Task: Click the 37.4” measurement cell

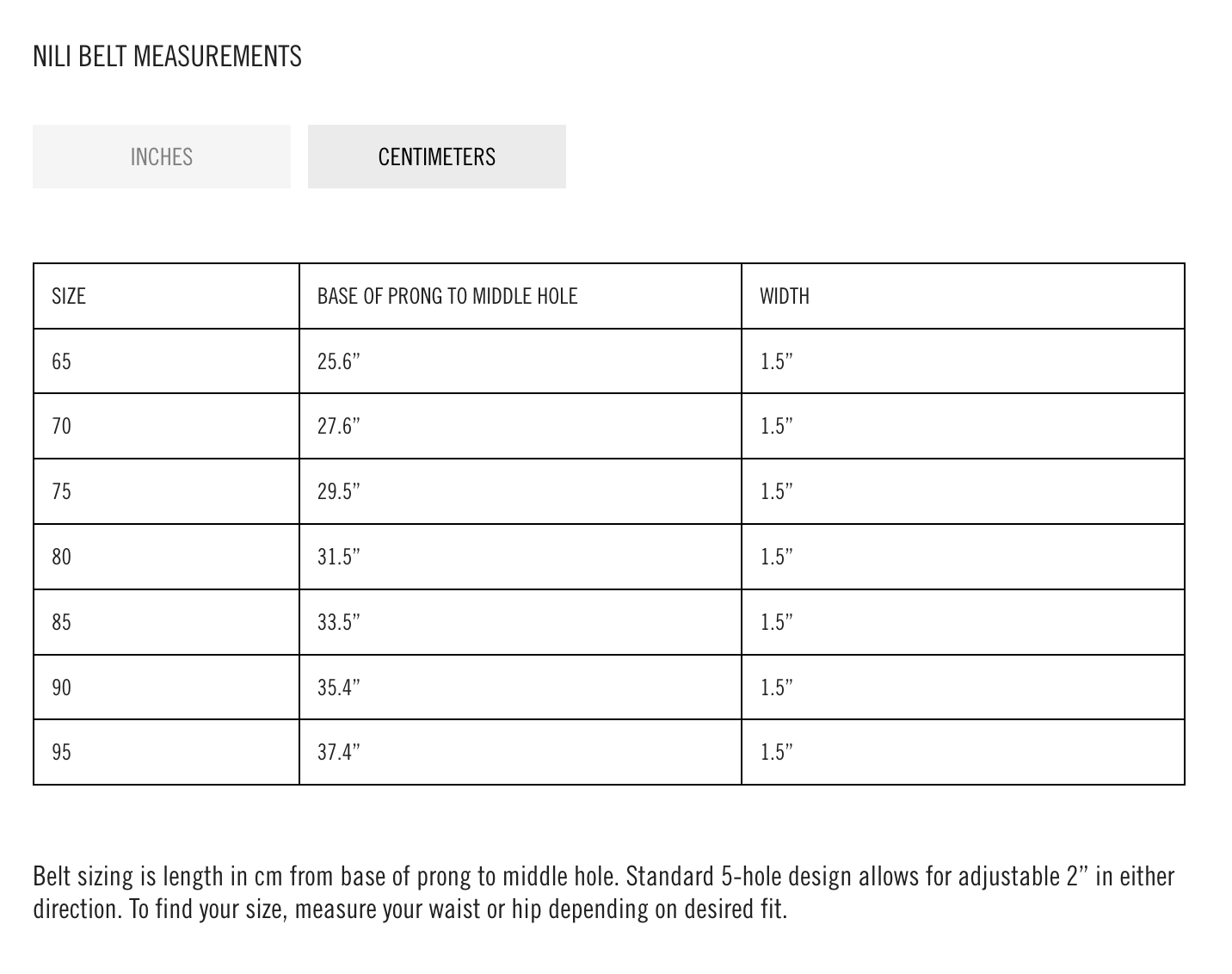Action: [x=338, y=752]
